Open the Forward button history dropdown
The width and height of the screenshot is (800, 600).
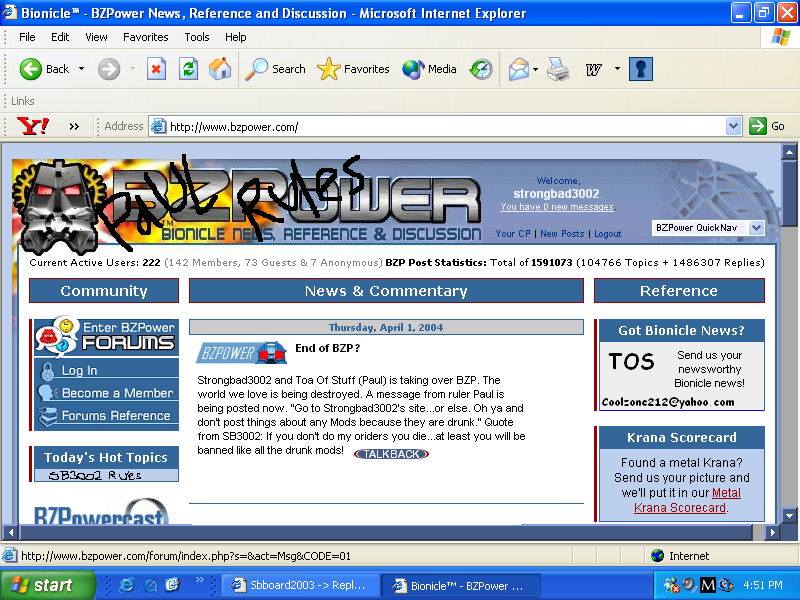(x=132, y=68)
